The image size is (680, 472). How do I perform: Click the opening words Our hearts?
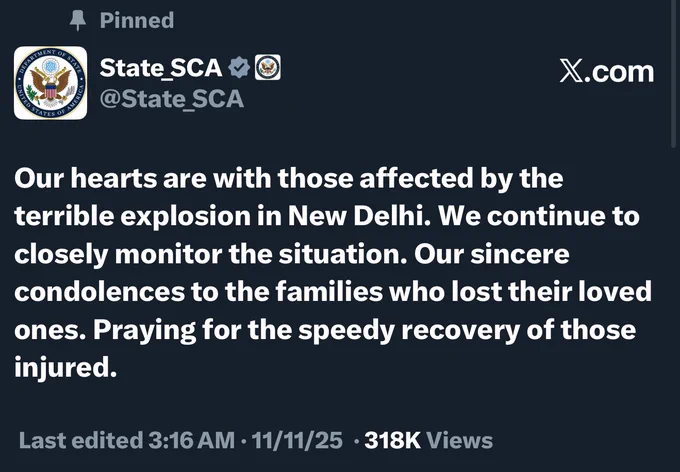point(85,178)
